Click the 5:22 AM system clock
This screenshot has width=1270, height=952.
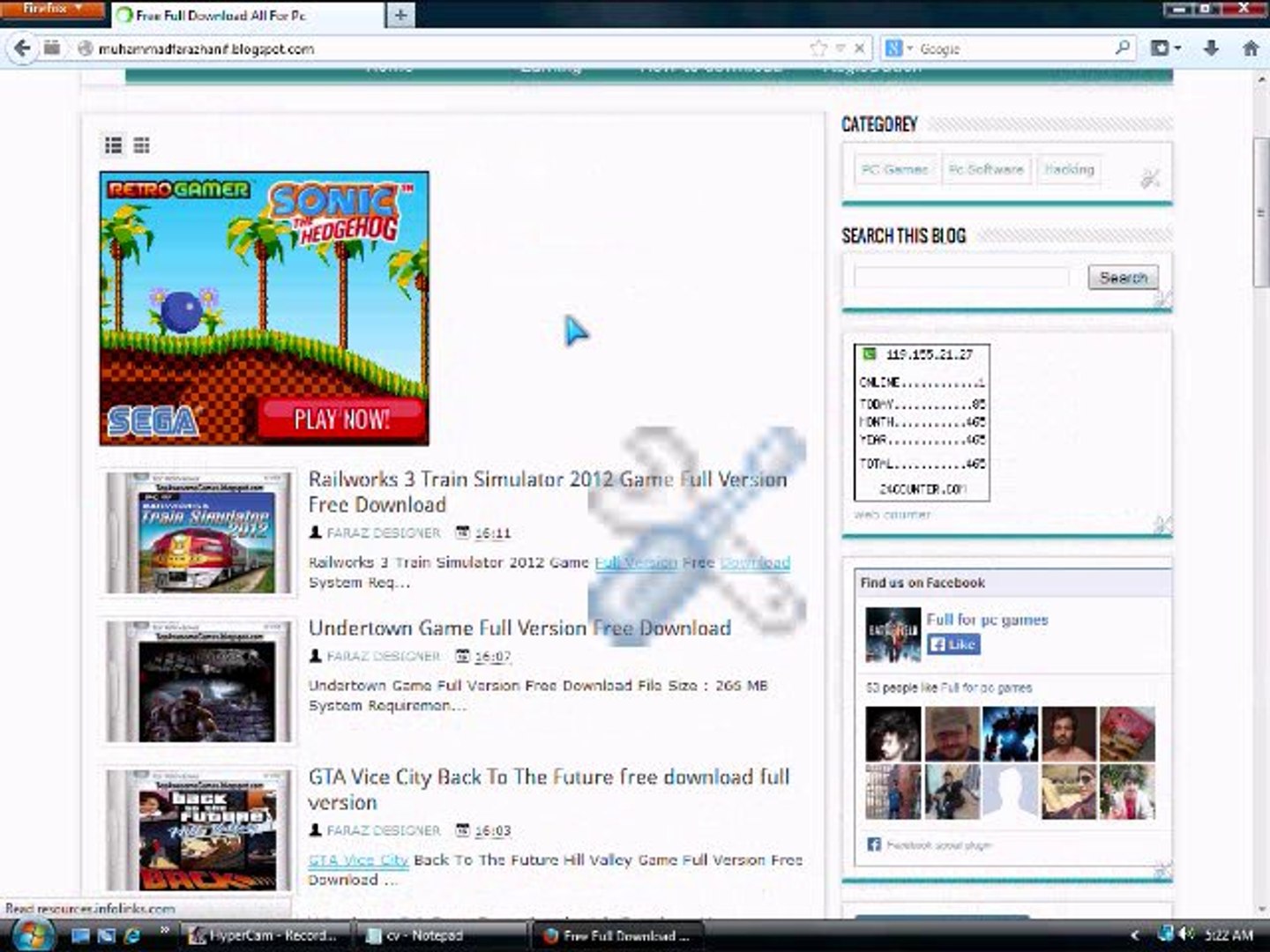(1229, 935)
